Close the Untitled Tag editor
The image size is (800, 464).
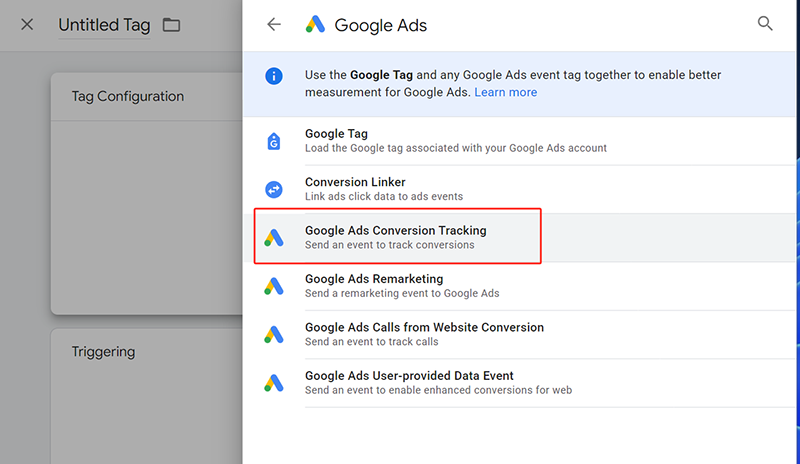[27, 25]
